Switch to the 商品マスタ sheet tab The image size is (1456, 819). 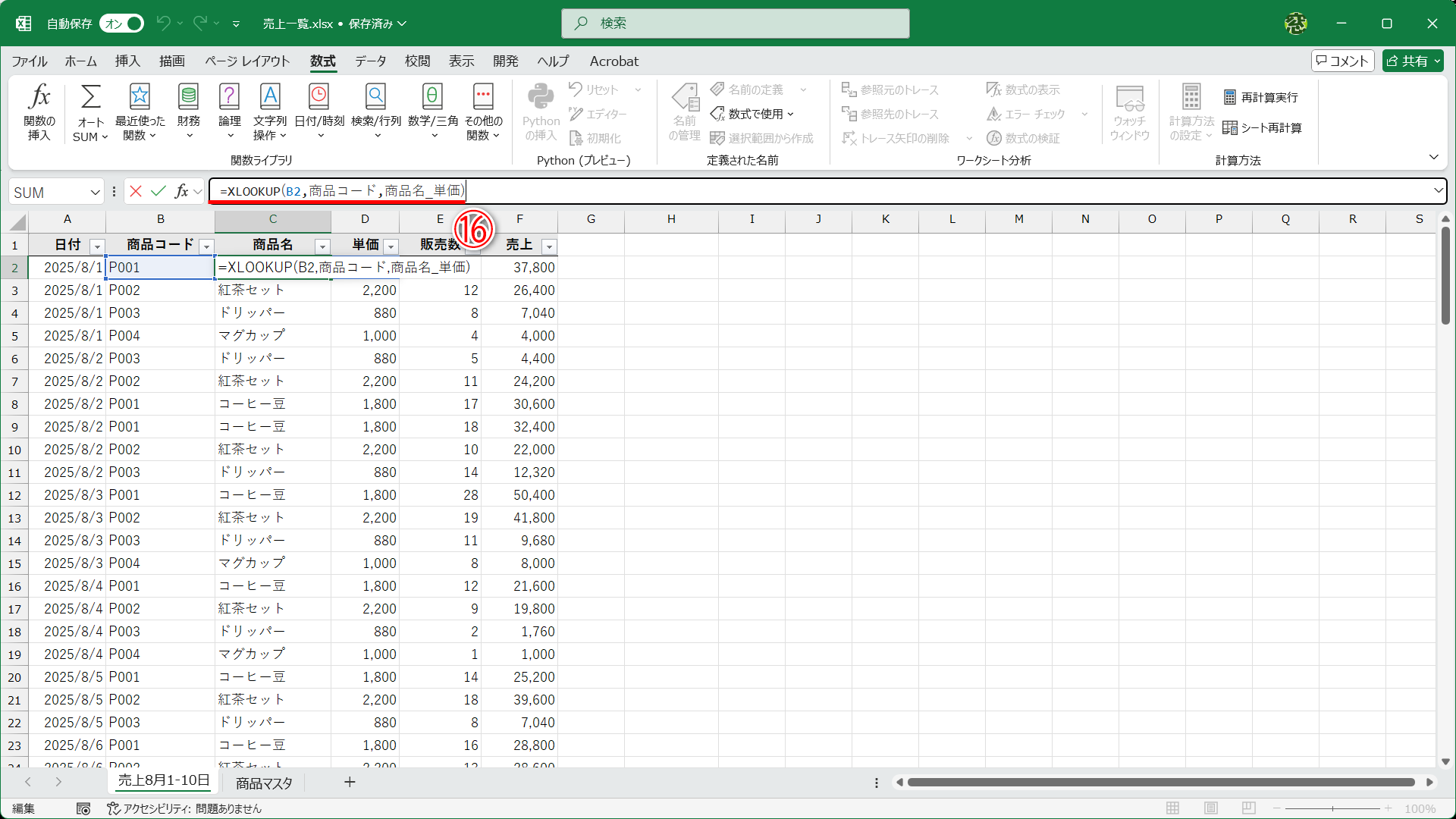[262, 782]
